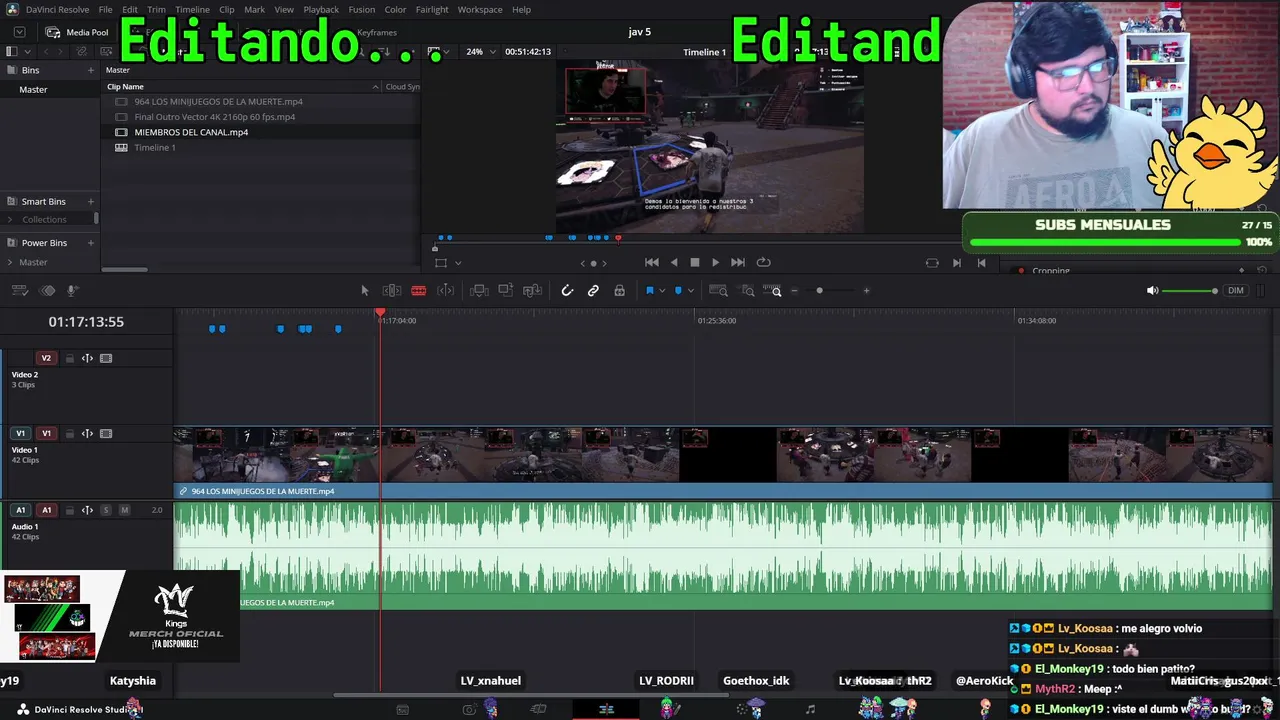Click the V2 destination track button
The width and height of the screenshot is (1280, 720).
pyautogui.click(x=46, y=358)
